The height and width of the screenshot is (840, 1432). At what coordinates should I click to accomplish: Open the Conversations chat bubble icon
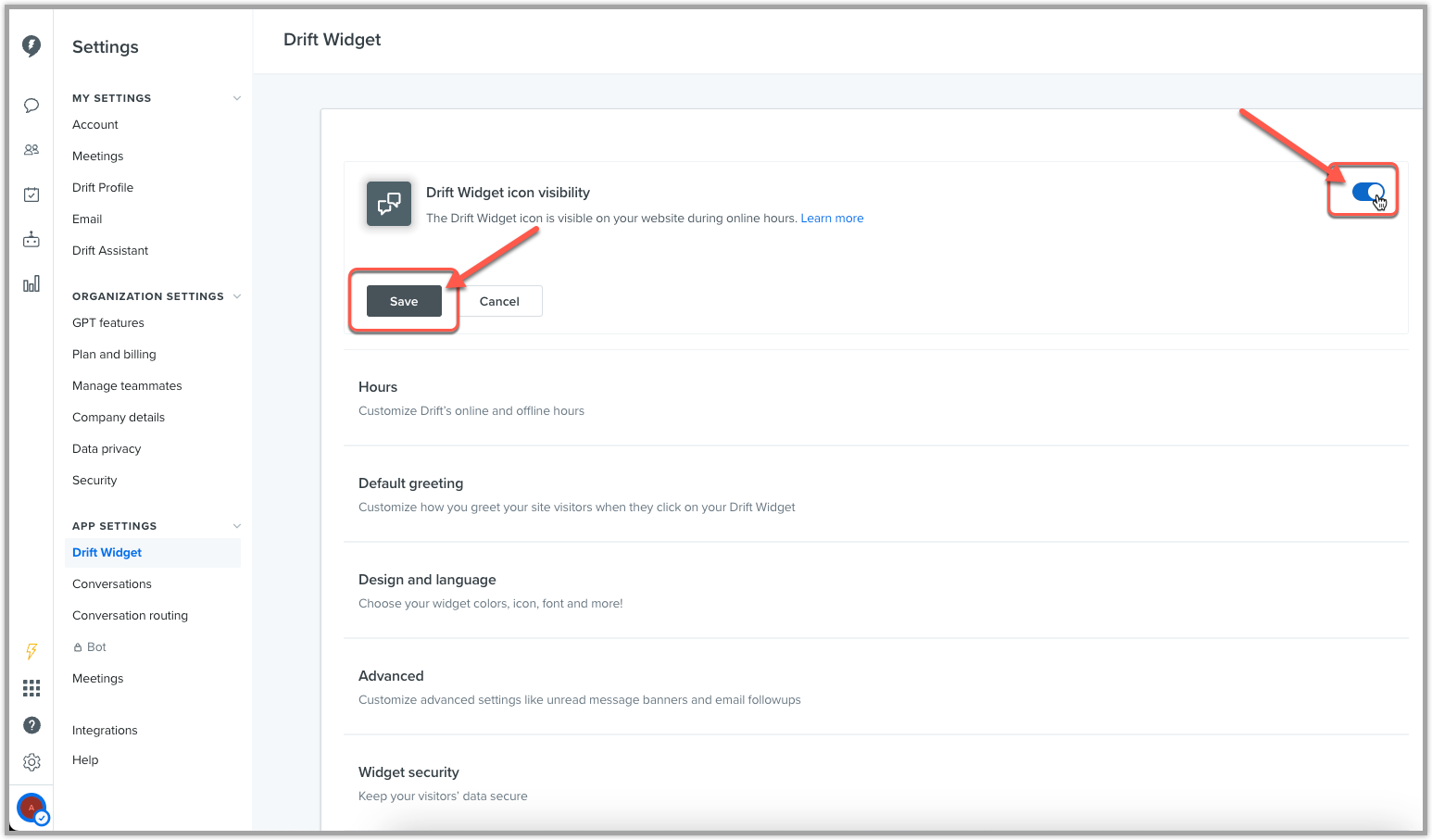coord(31,106)
